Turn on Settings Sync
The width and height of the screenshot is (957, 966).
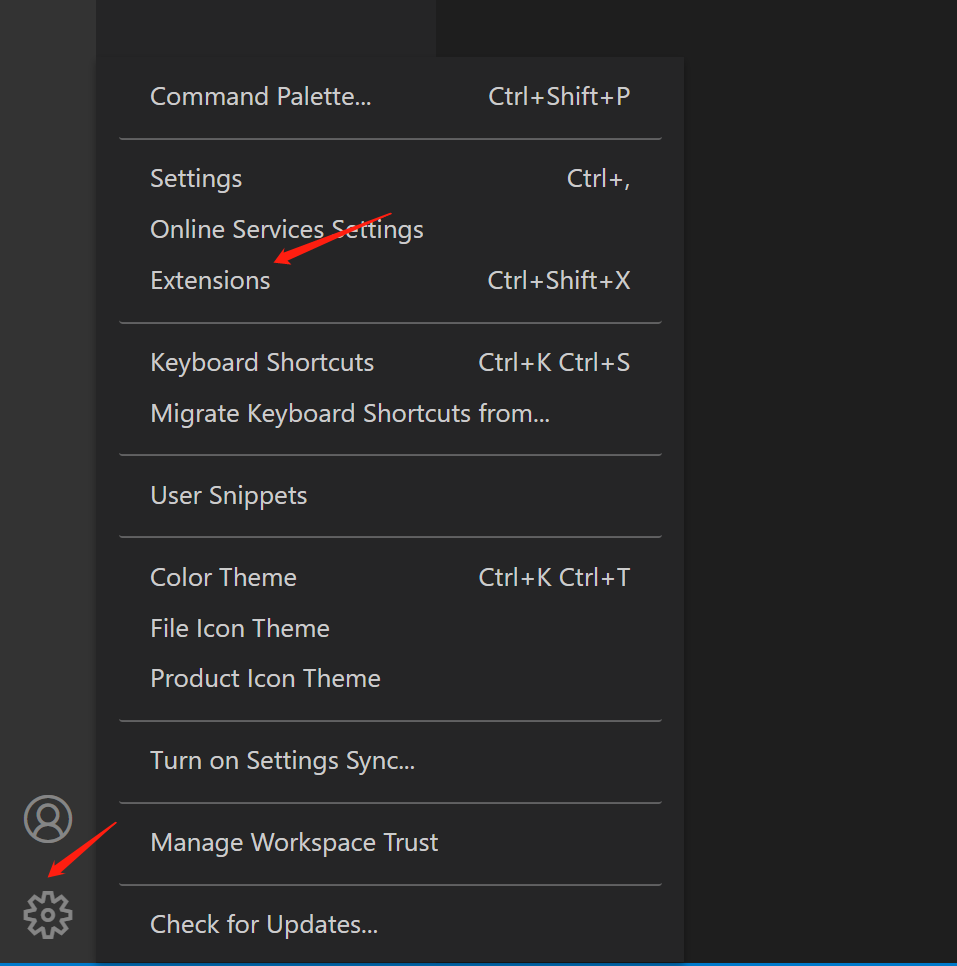[x=282, y=761]
